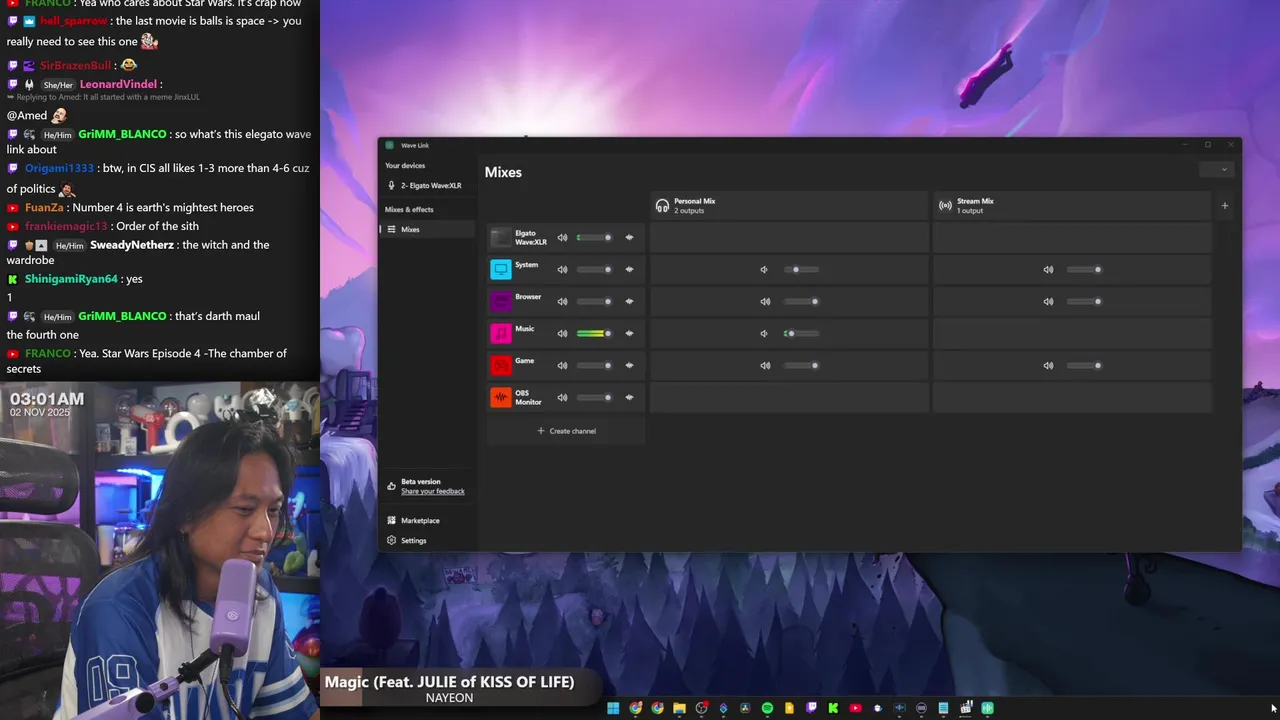Select Mixes in the sidebar
The image size is (1280, 720).
coord(428,229)
